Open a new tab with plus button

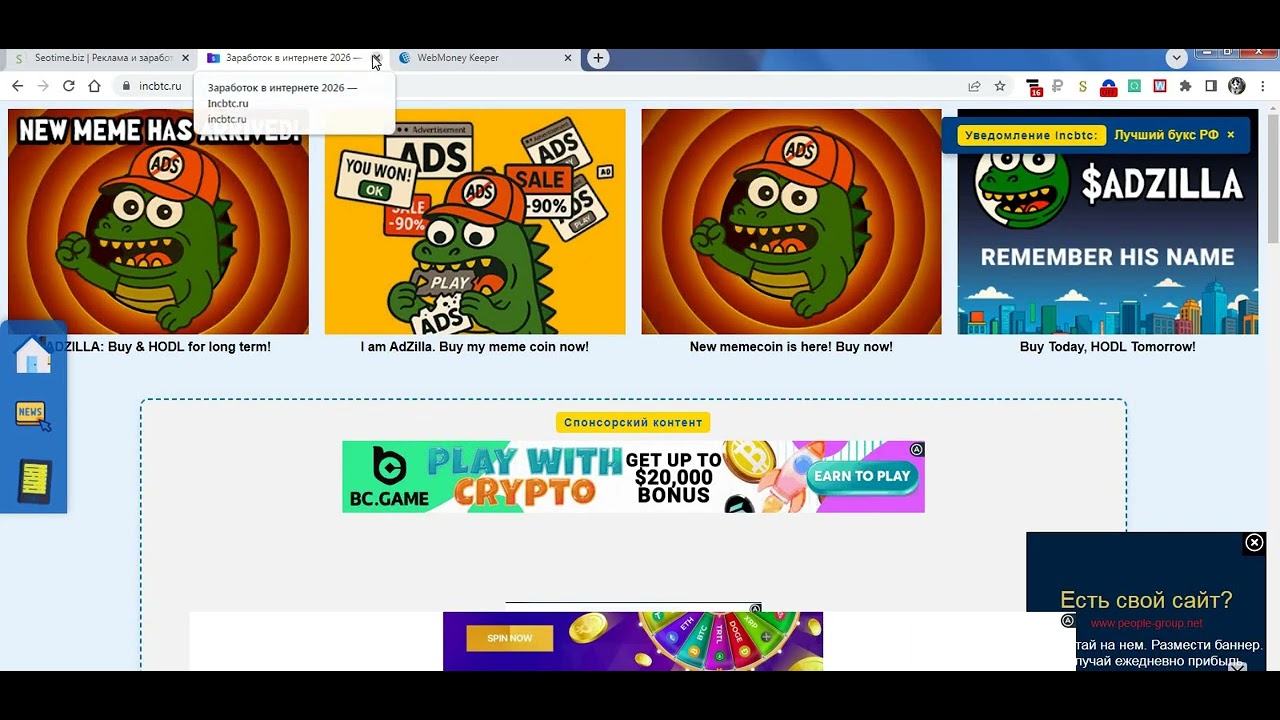[x=598, y=58]
